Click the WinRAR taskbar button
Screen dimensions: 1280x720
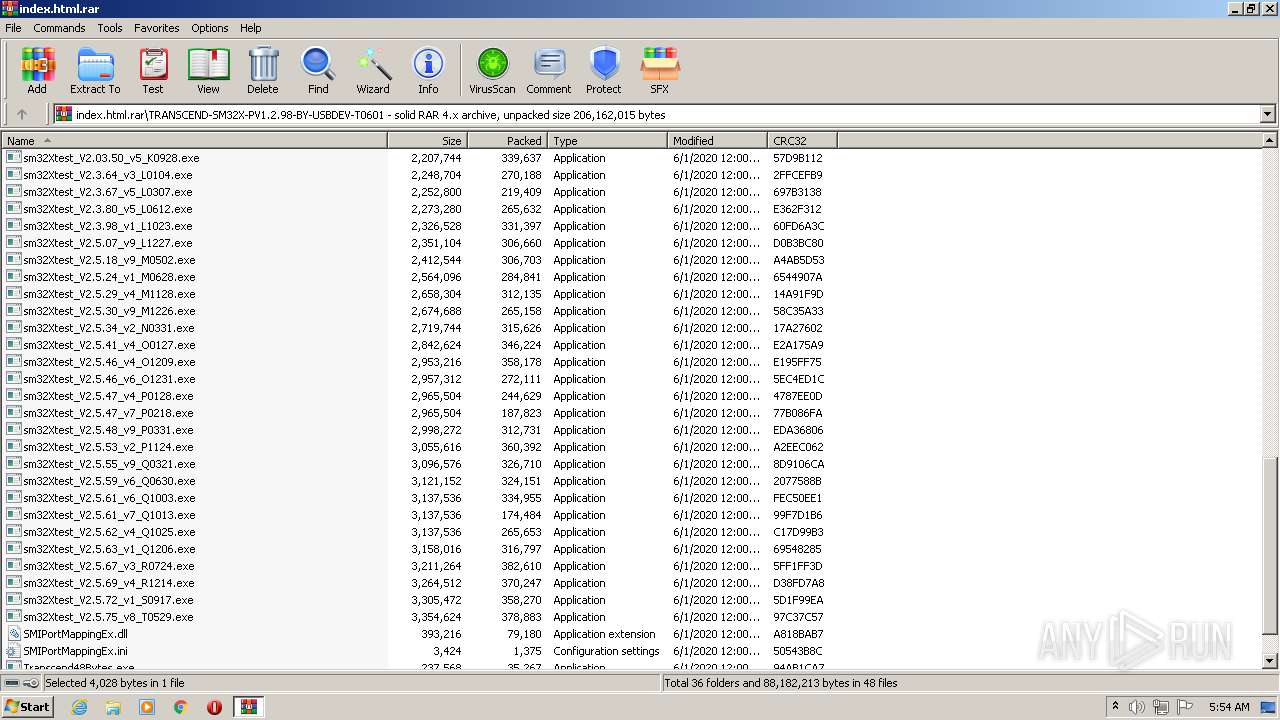pyautogui.click(x=249, y=707)
